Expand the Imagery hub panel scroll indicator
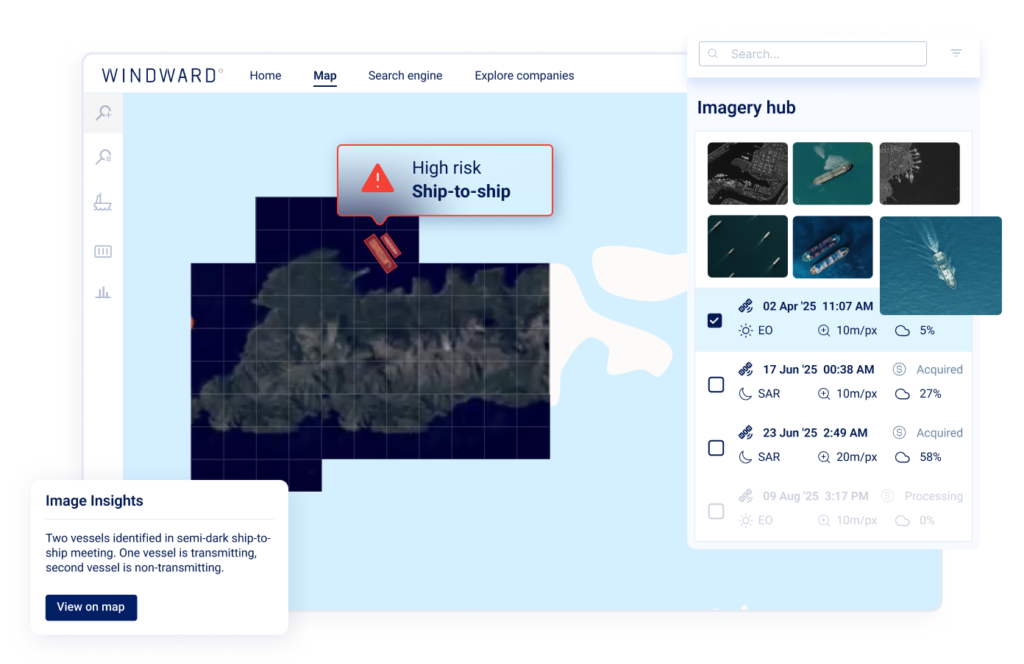The height and width of the screenshot is (664, 1024). (x=744, y=605)
